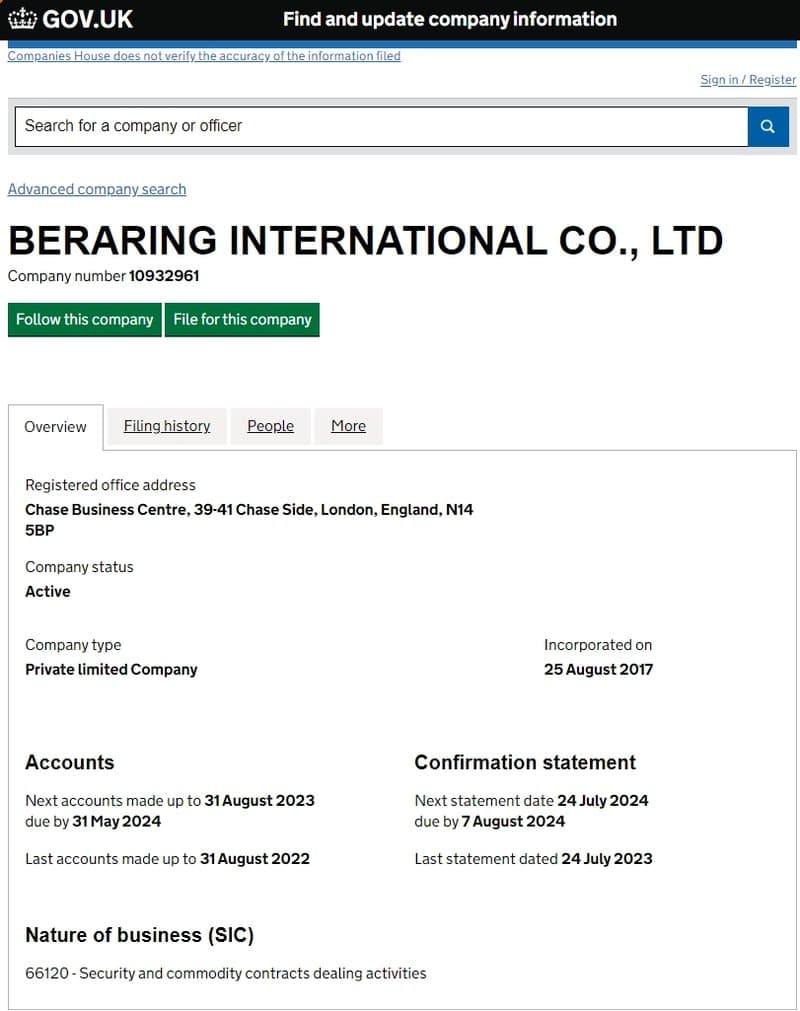This screenshot has height=1011, width=800.
Task: Open the People tab
Action: coord(270,426)
